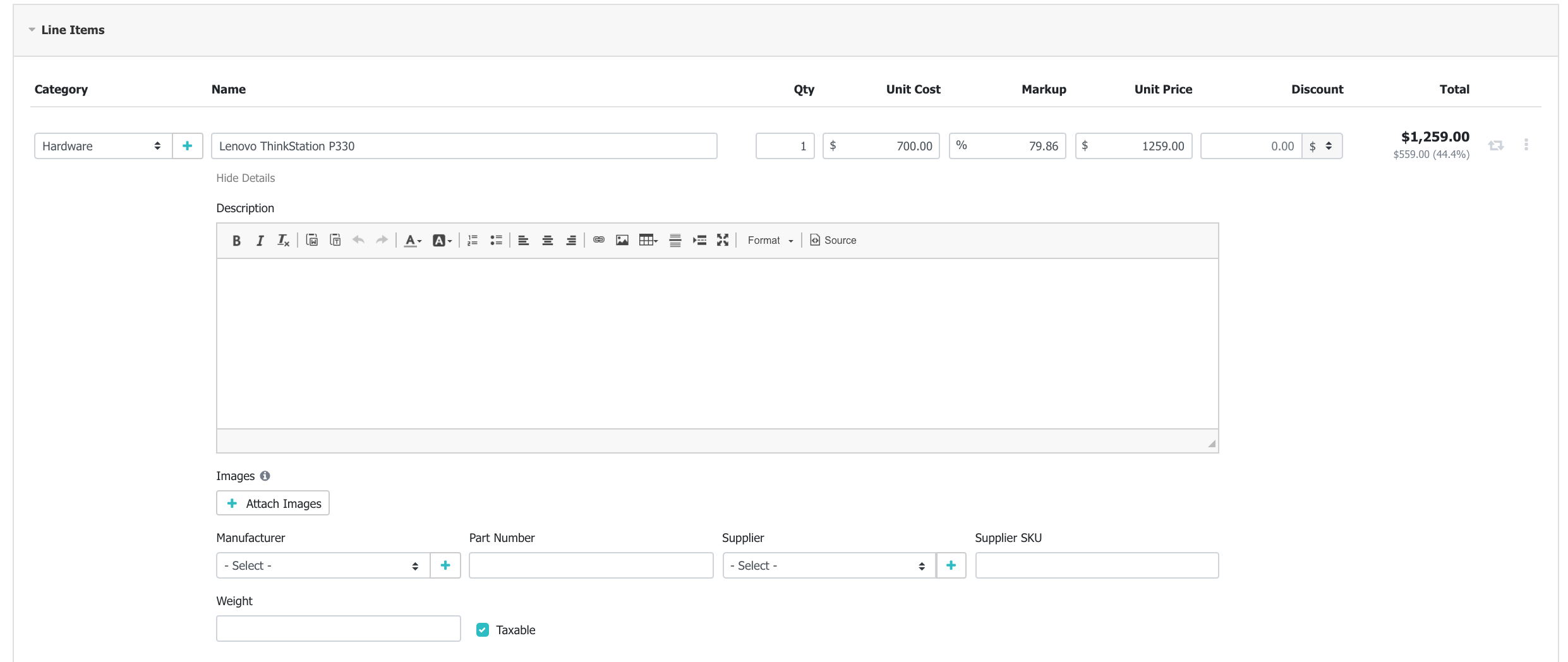1568x662 pixels.
Task: Center the description text
Action: [x=548, y=240]
